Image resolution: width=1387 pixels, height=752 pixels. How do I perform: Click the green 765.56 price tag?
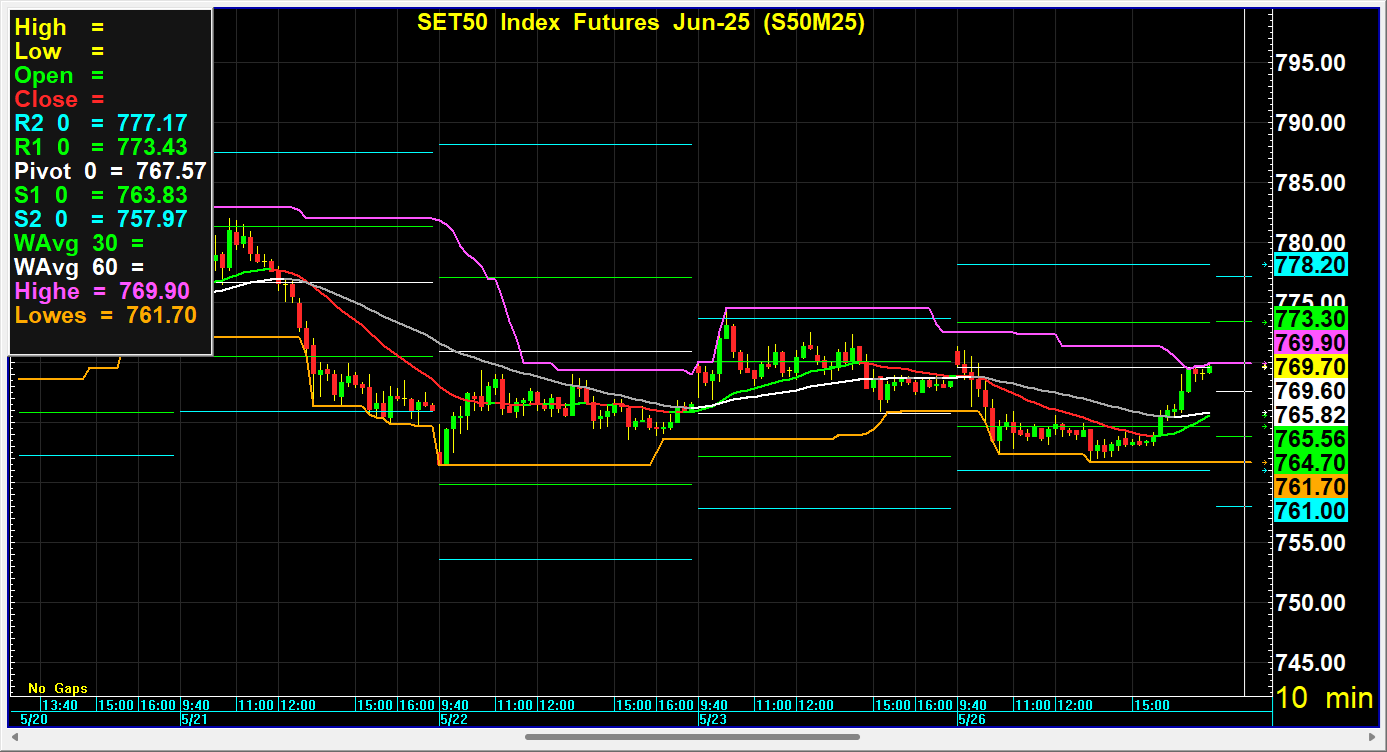1311,439
